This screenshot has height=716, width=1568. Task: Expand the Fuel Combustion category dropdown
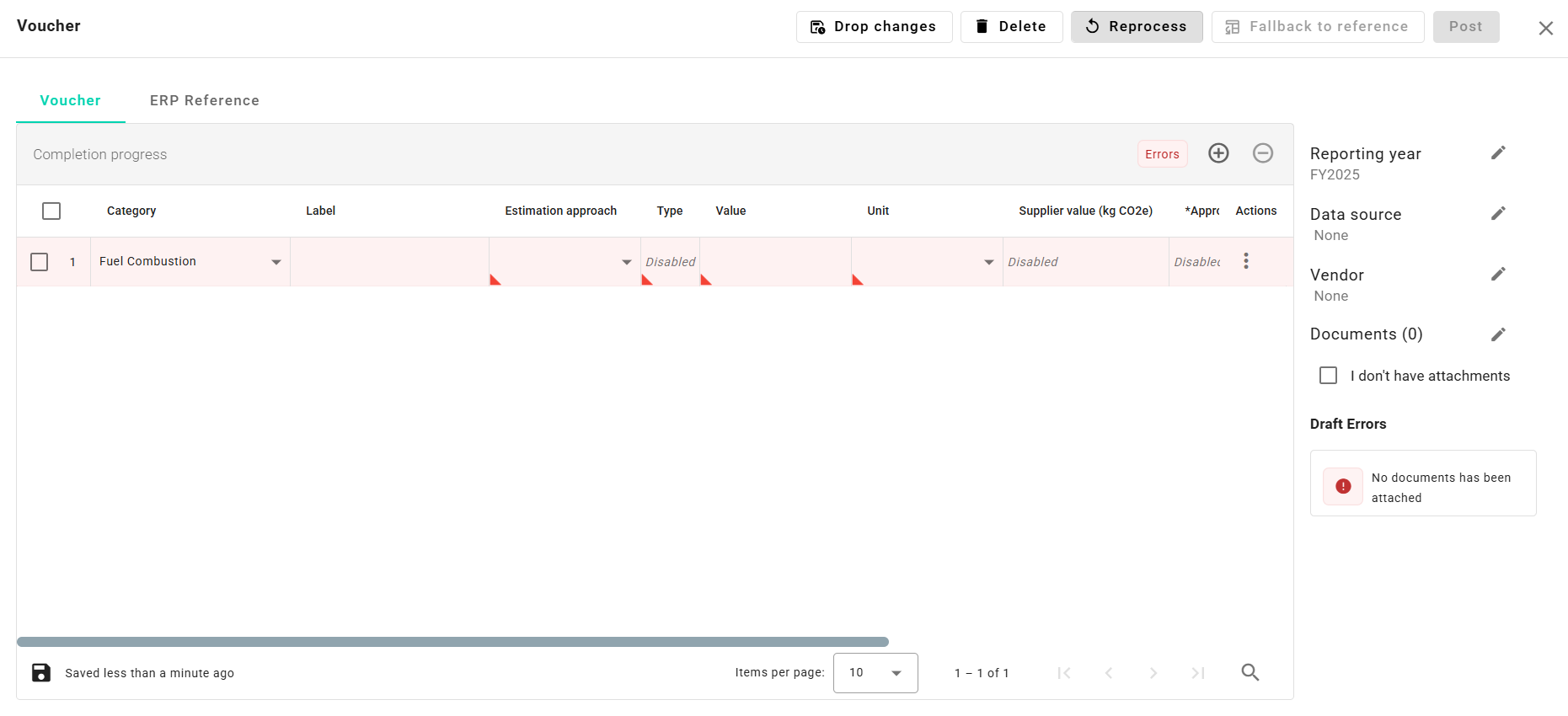point(276,262)
